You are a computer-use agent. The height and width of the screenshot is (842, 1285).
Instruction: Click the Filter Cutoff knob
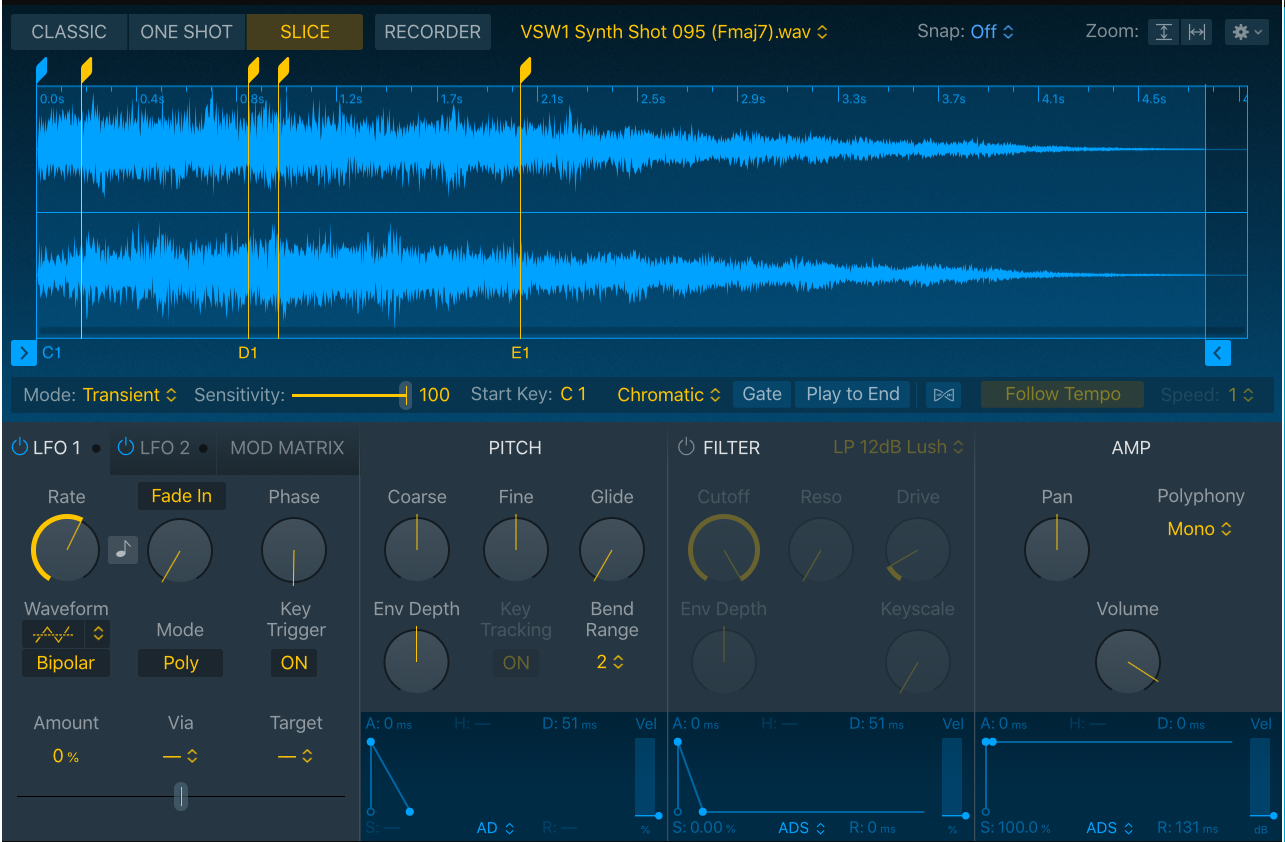[x=724, y=550]
